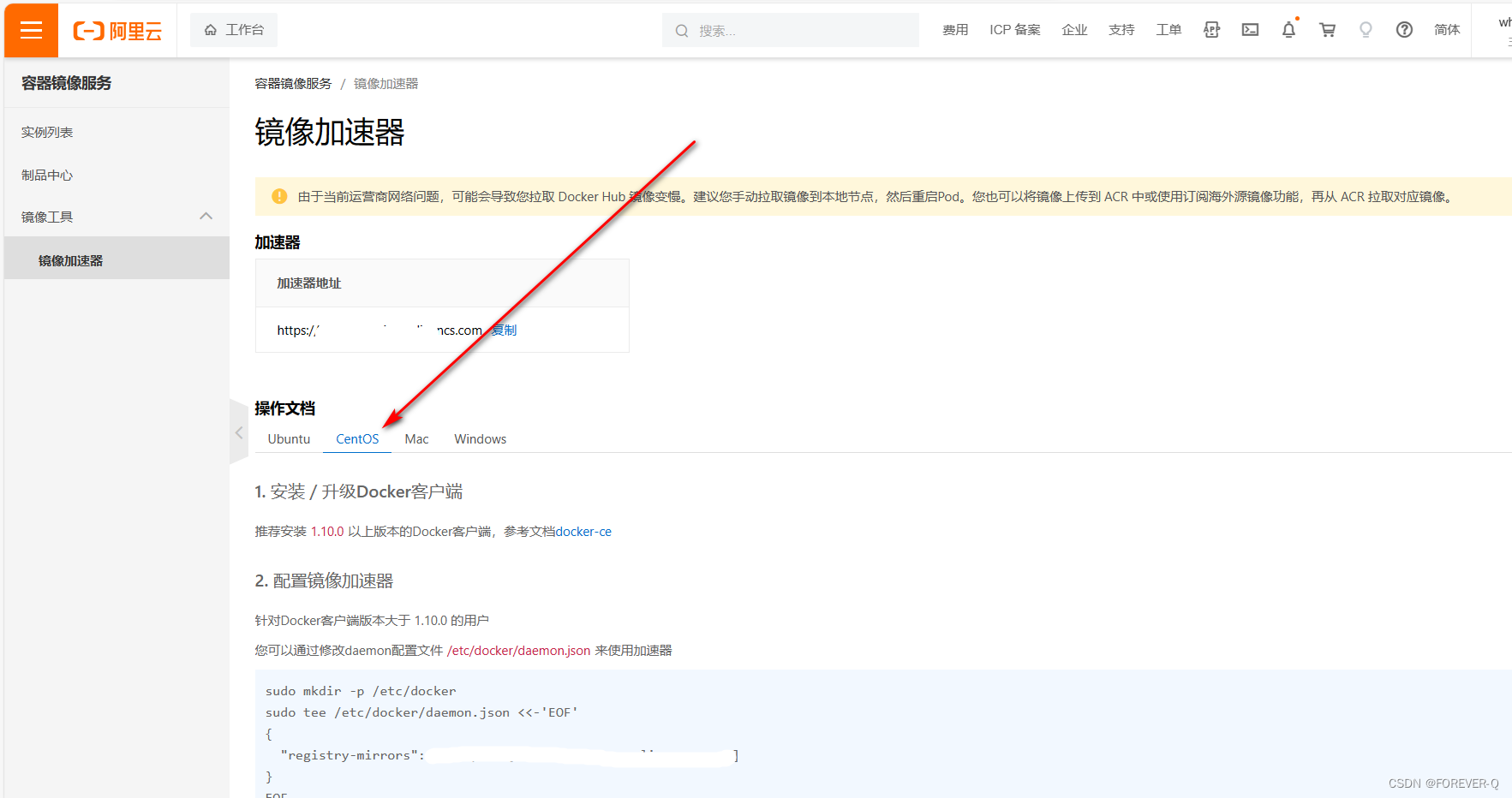This screenshot has width=1512, height=798.
Task: Click the 镜像加速器 breadcrumb item
Action: click(x=385, y=84)
